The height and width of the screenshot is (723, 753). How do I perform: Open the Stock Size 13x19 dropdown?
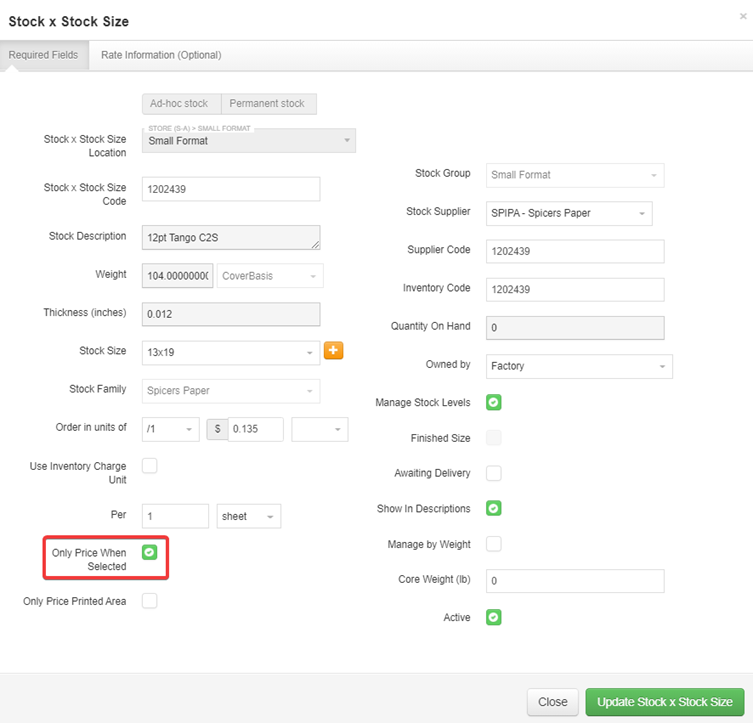coord(231,352)
